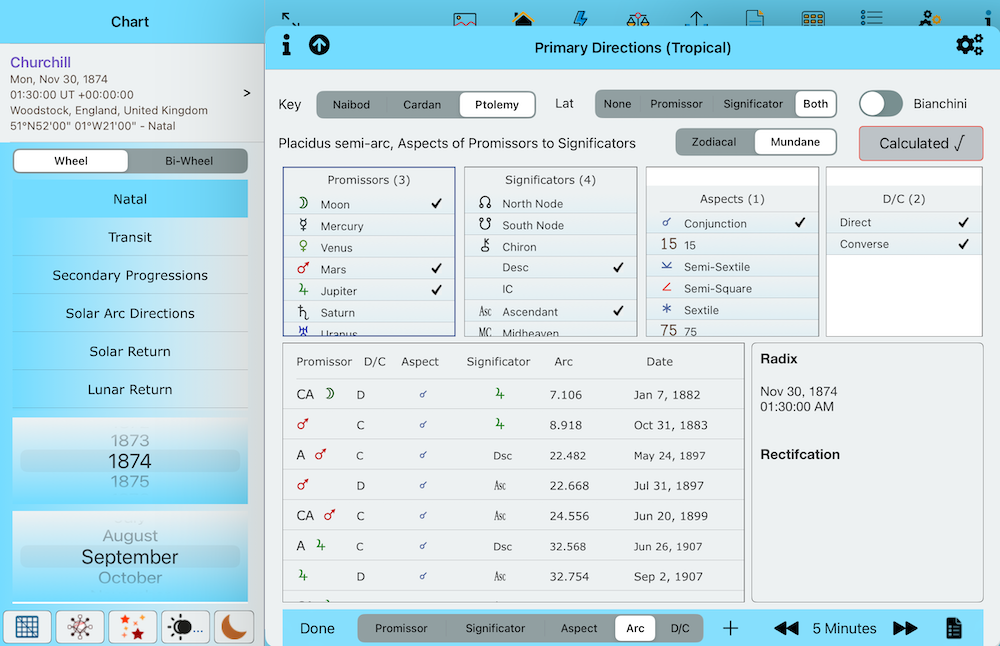
Task: Expand the Churchill chart details arrow
Action: click(x=246, y=93)
